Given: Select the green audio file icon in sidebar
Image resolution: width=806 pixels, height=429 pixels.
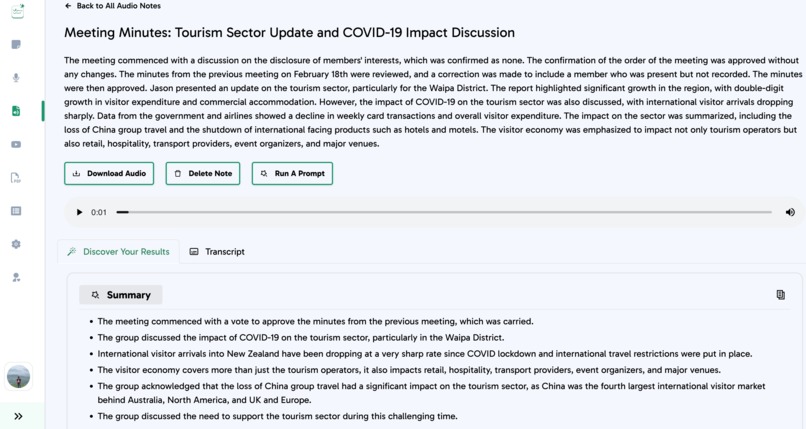Looking at the screenshot, I should 16,111.
